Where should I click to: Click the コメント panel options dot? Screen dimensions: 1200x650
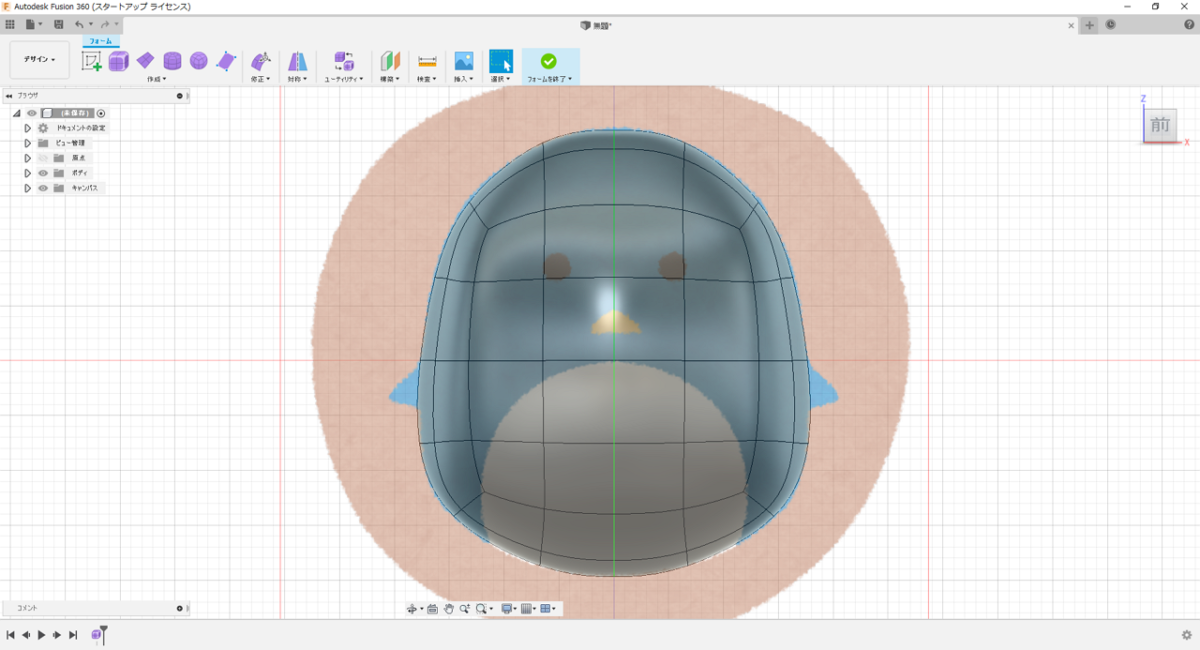(180, 608)
